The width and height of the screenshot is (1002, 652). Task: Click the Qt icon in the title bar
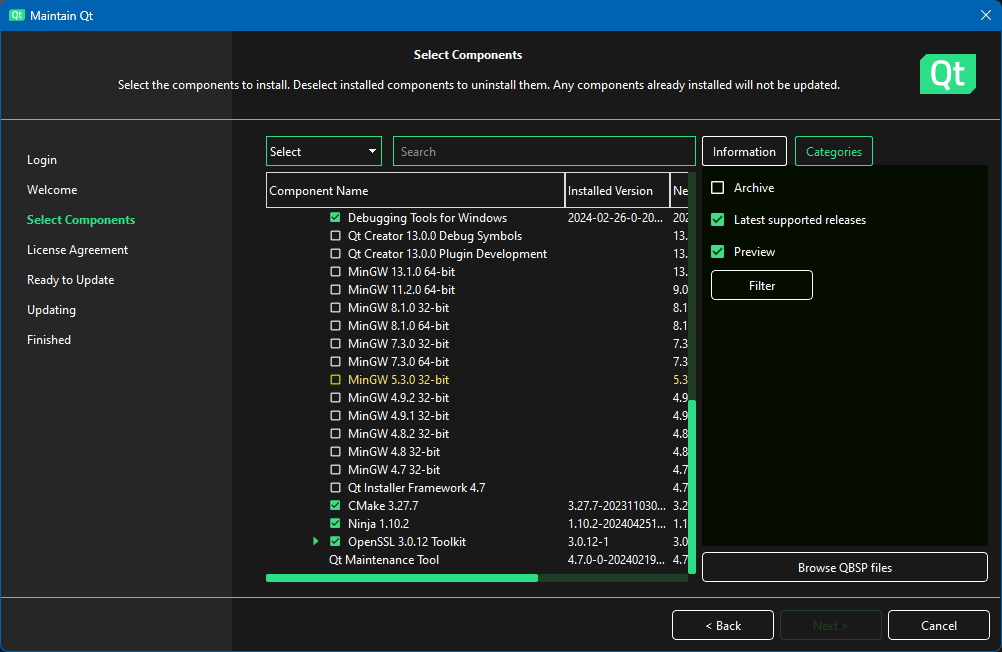coord(17,16)
